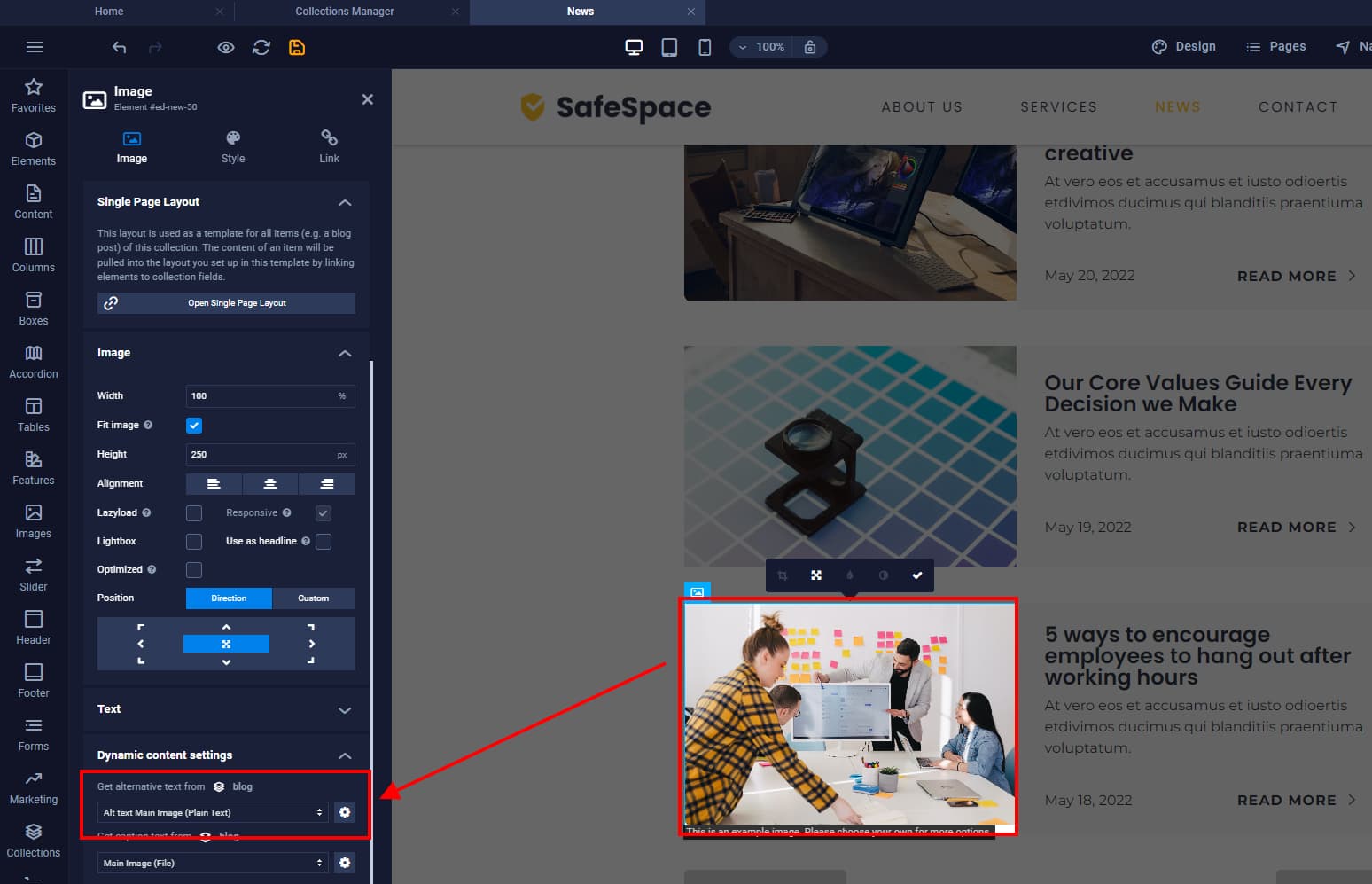Open the Style tab in Image panel
This screenshot has height=884, width=1372.
point(233,147)
